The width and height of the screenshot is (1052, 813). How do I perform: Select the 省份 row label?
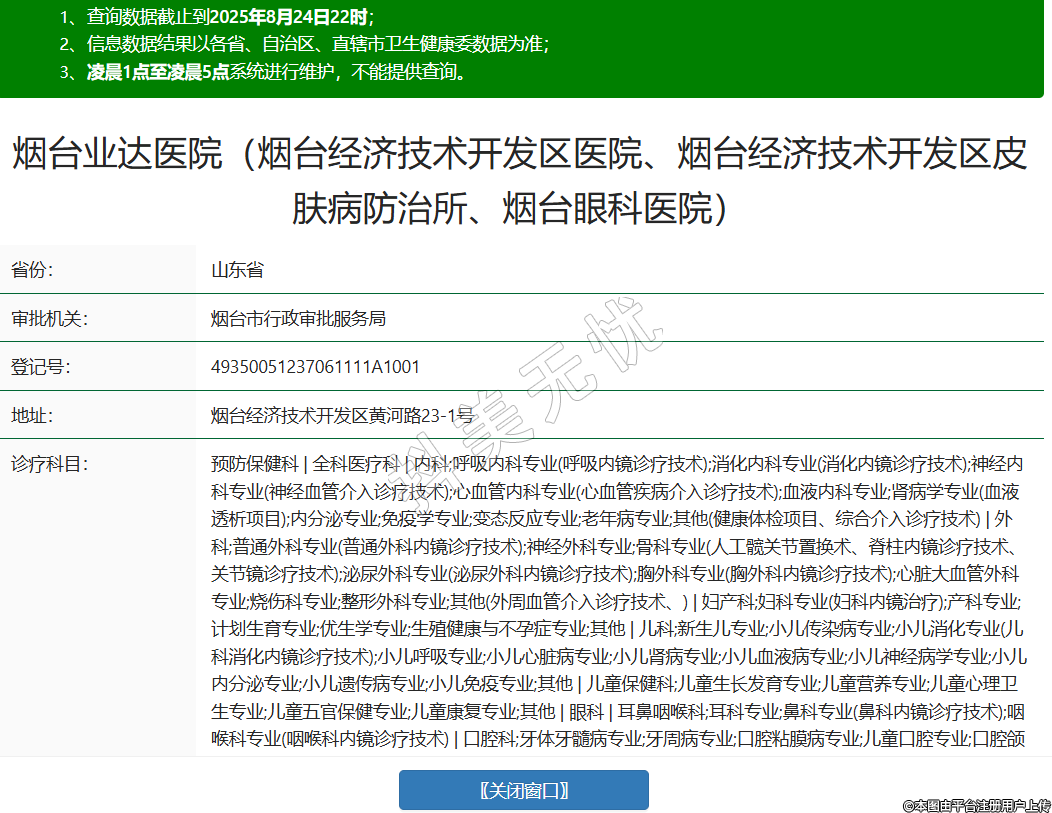[32, 270]
